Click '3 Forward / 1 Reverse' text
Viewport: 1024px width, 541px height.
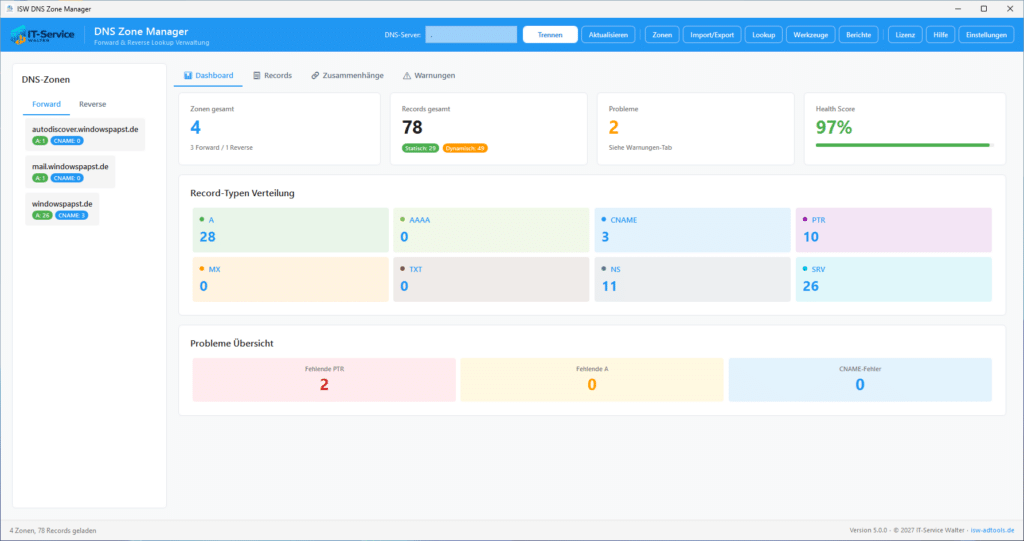point(221,148)
